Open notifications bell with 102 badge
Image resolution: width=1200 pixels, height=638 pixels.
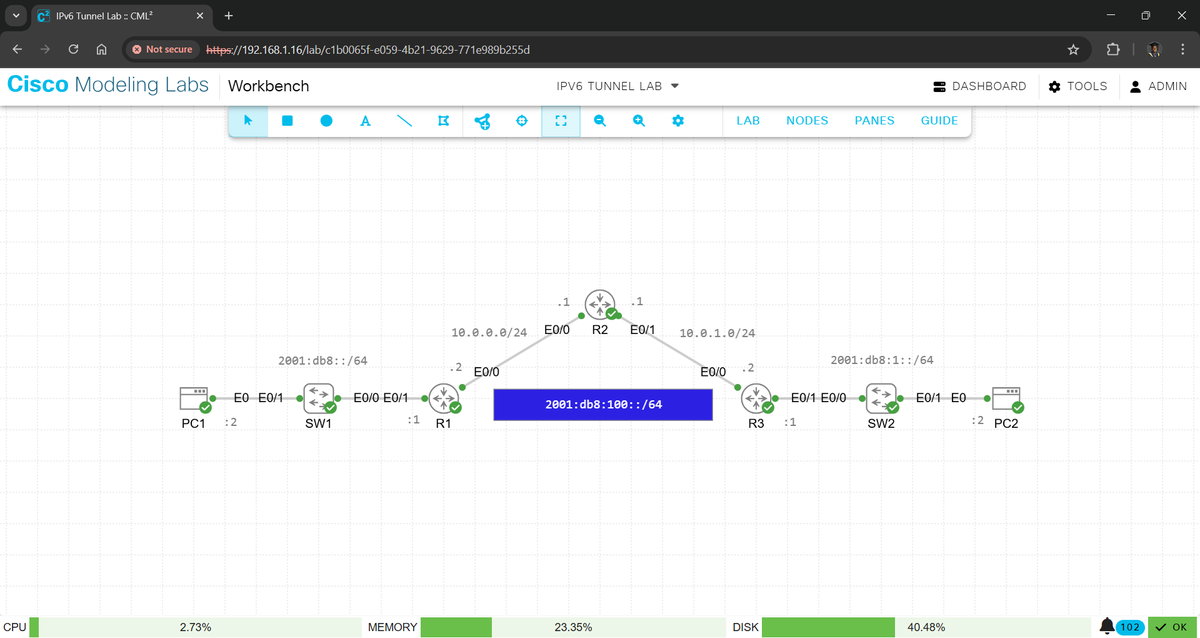click(1121, 627)
